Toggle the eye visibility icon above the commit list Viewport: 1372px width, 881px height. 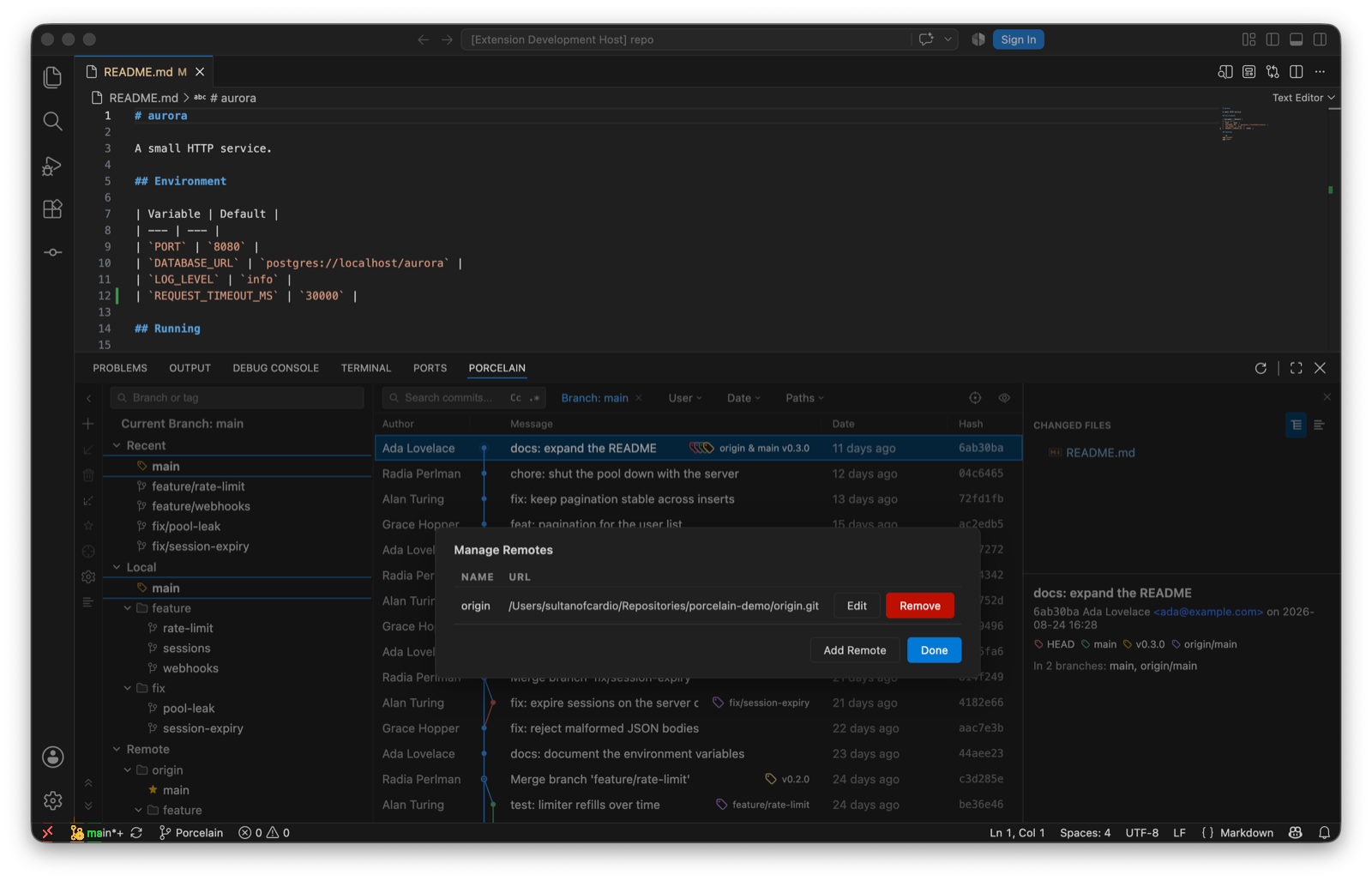(x=1004, y=398)
